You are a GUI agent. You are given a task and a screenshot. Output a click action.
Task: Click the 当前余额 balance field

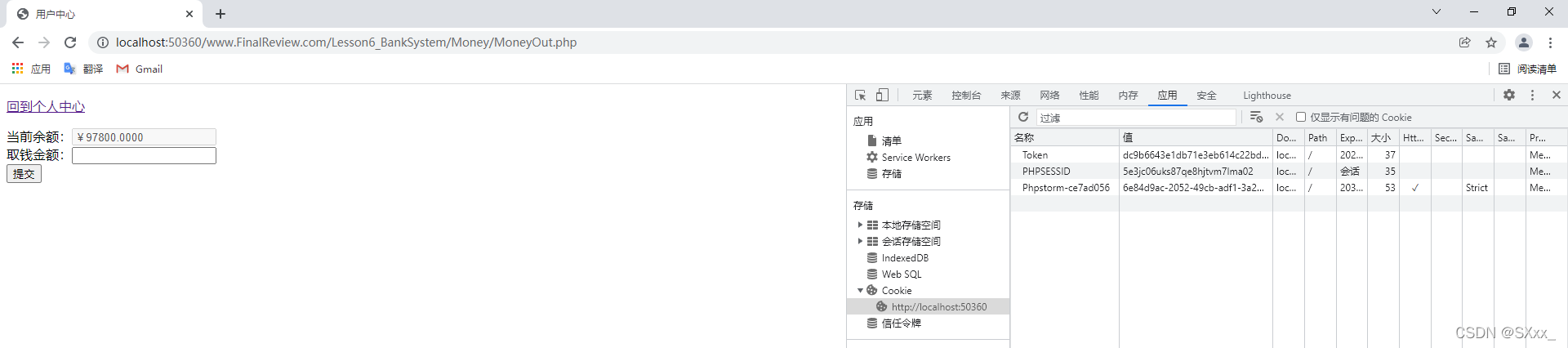(144, 137)
